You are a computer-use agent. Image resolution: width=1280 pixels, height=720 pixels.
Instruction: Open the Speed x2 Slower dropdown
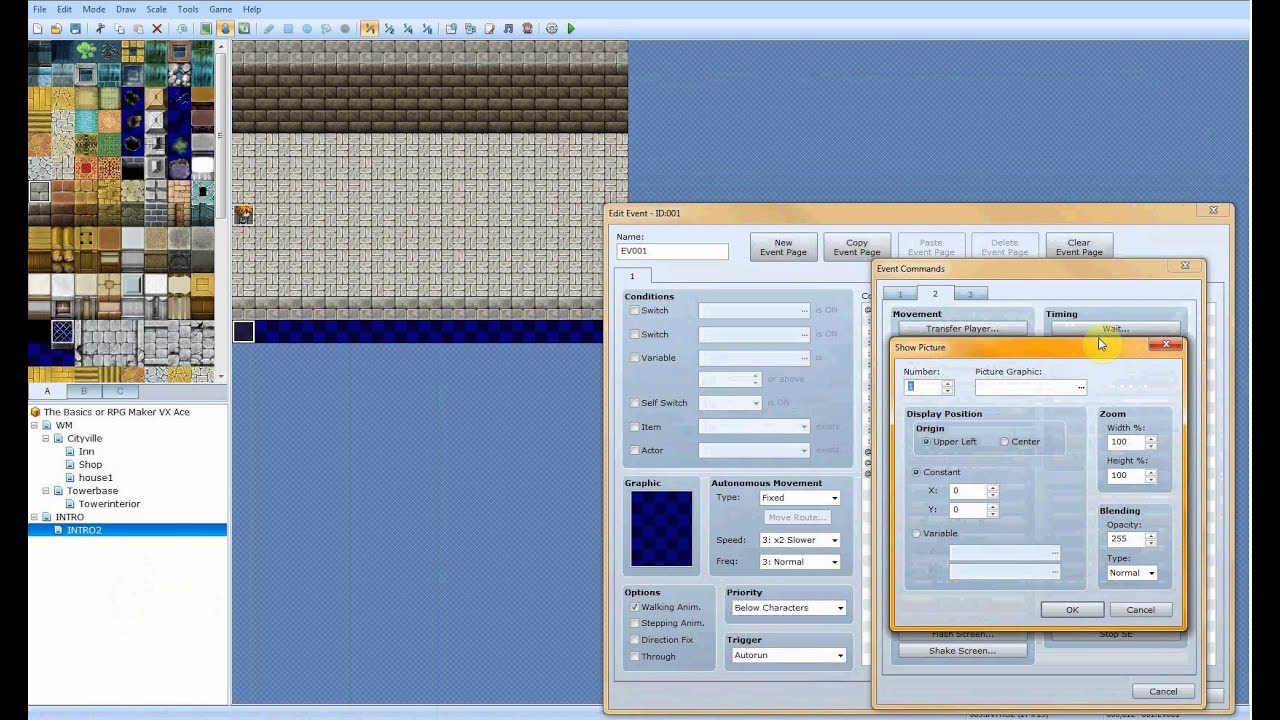(x=799, y=540)
